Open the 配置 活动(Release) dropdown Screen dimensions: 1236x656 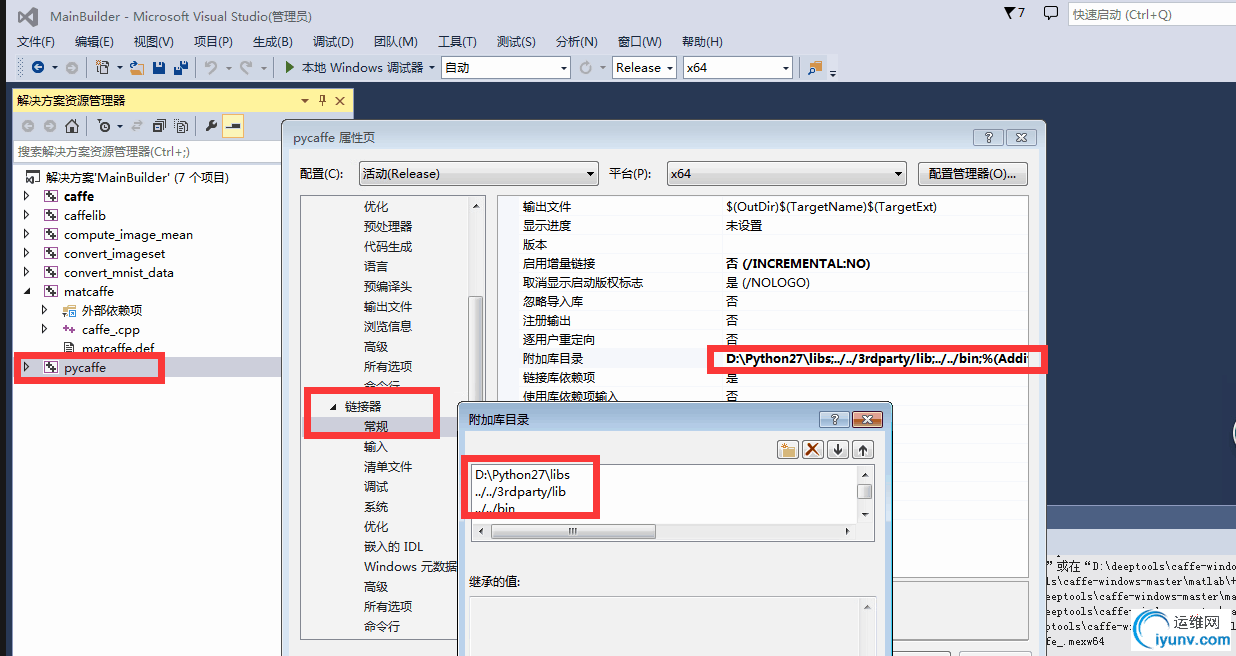(478, 173)
